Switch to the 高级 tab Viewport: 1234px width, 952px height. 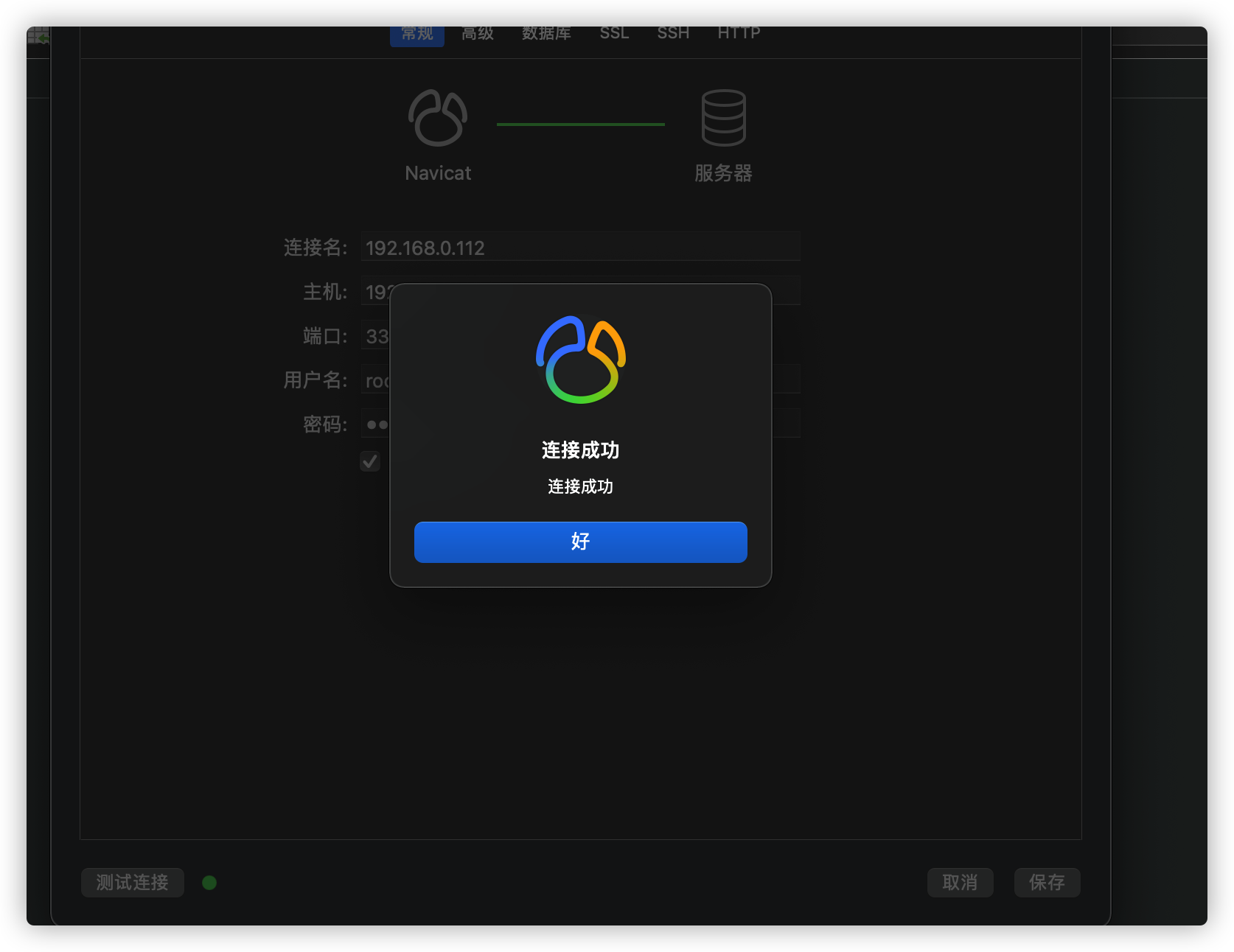point(478,32)
